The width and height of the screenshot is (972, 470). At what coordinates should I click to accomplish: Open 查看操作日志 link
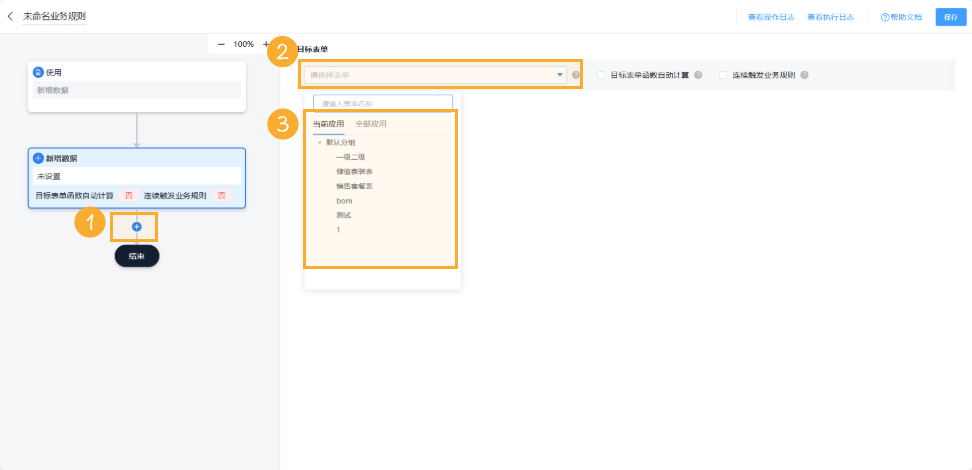click(771, 17)
